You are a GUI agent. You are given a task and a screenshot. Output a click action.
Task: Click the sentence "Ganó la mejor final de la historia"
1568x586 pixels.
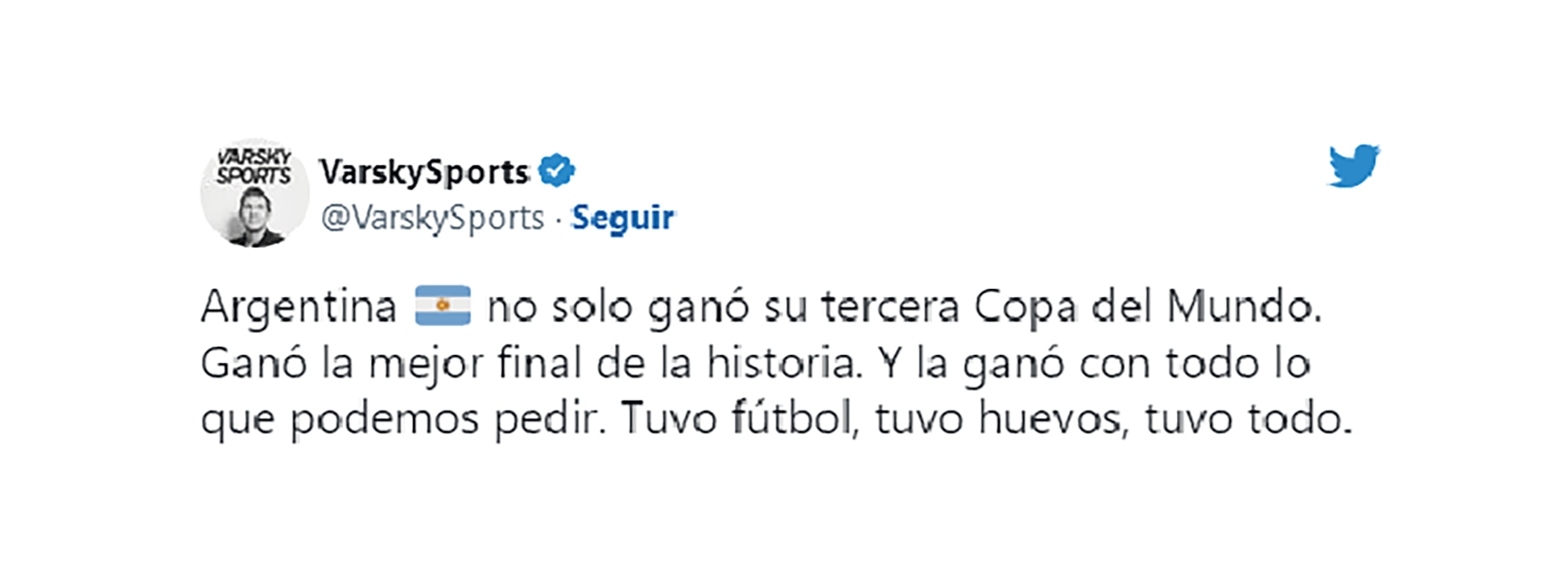tap(531, 363)
